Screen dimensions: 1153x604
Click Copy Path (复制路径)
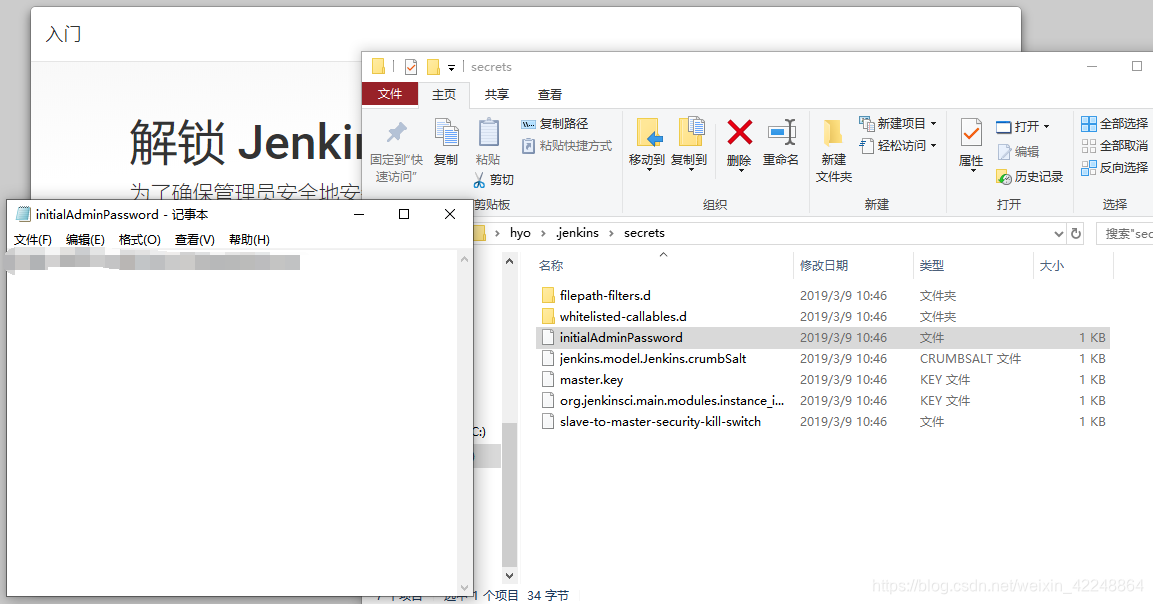coord(554,124)
